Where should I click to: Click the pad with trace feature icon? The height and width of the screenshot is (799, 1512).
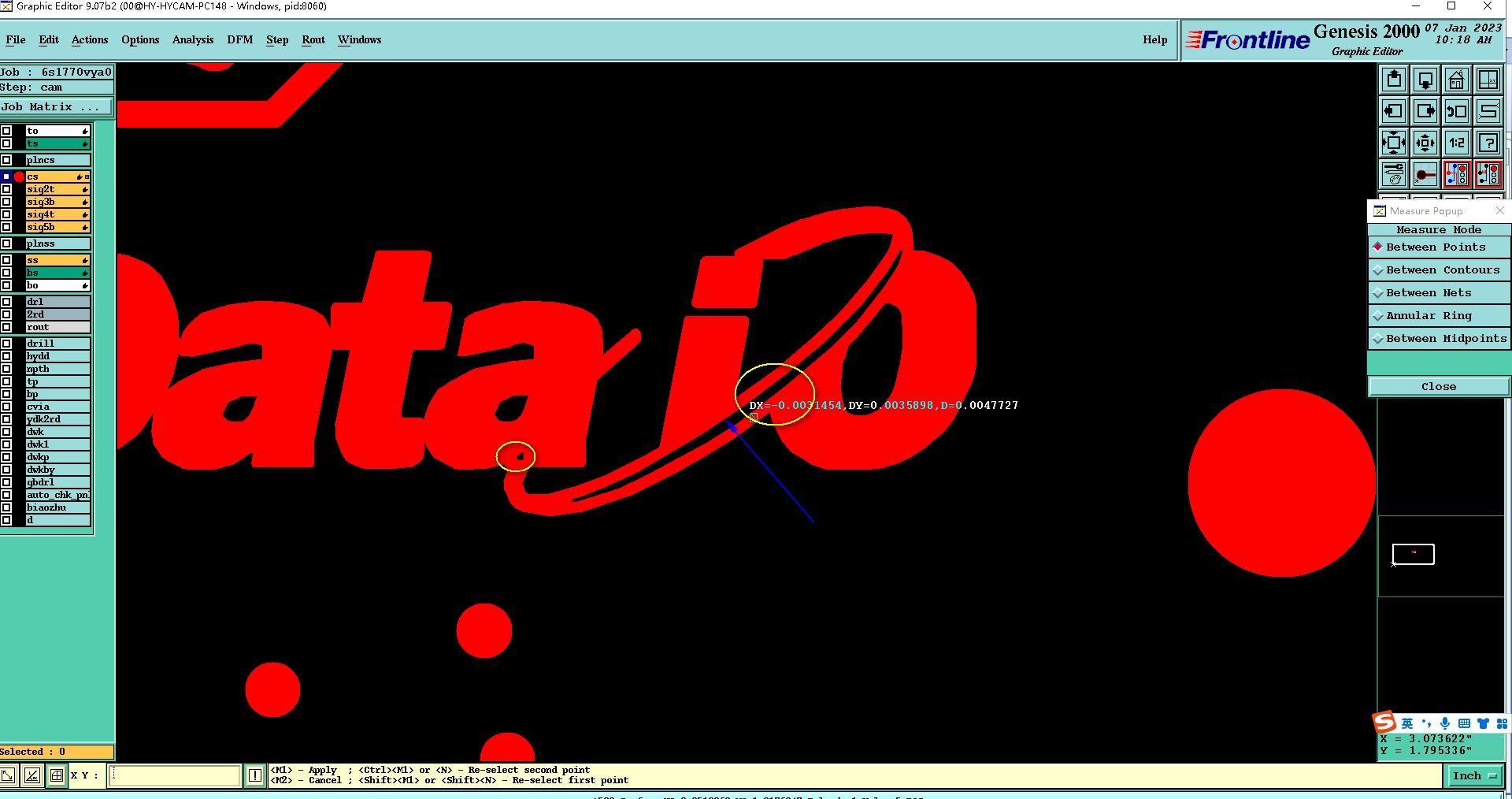pyautogui.click(x=1425, y=174)
